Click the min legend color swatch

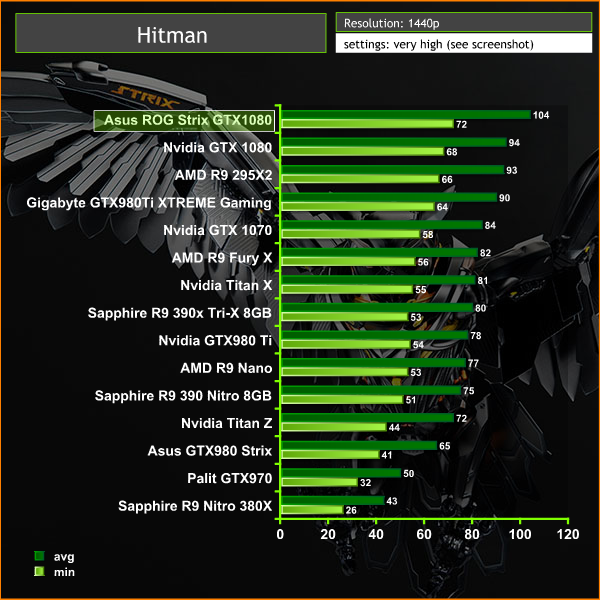[x=39, y=572]
